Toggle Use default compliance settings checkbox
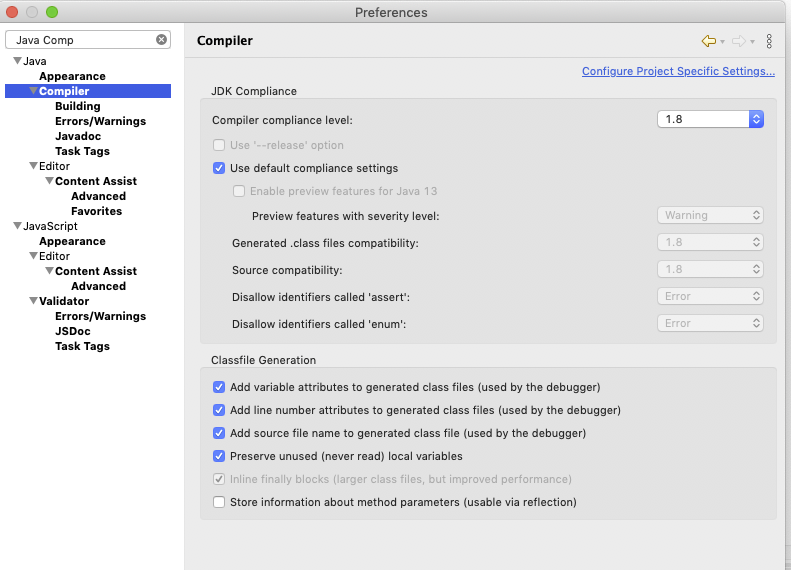 [x=219, y=168]
